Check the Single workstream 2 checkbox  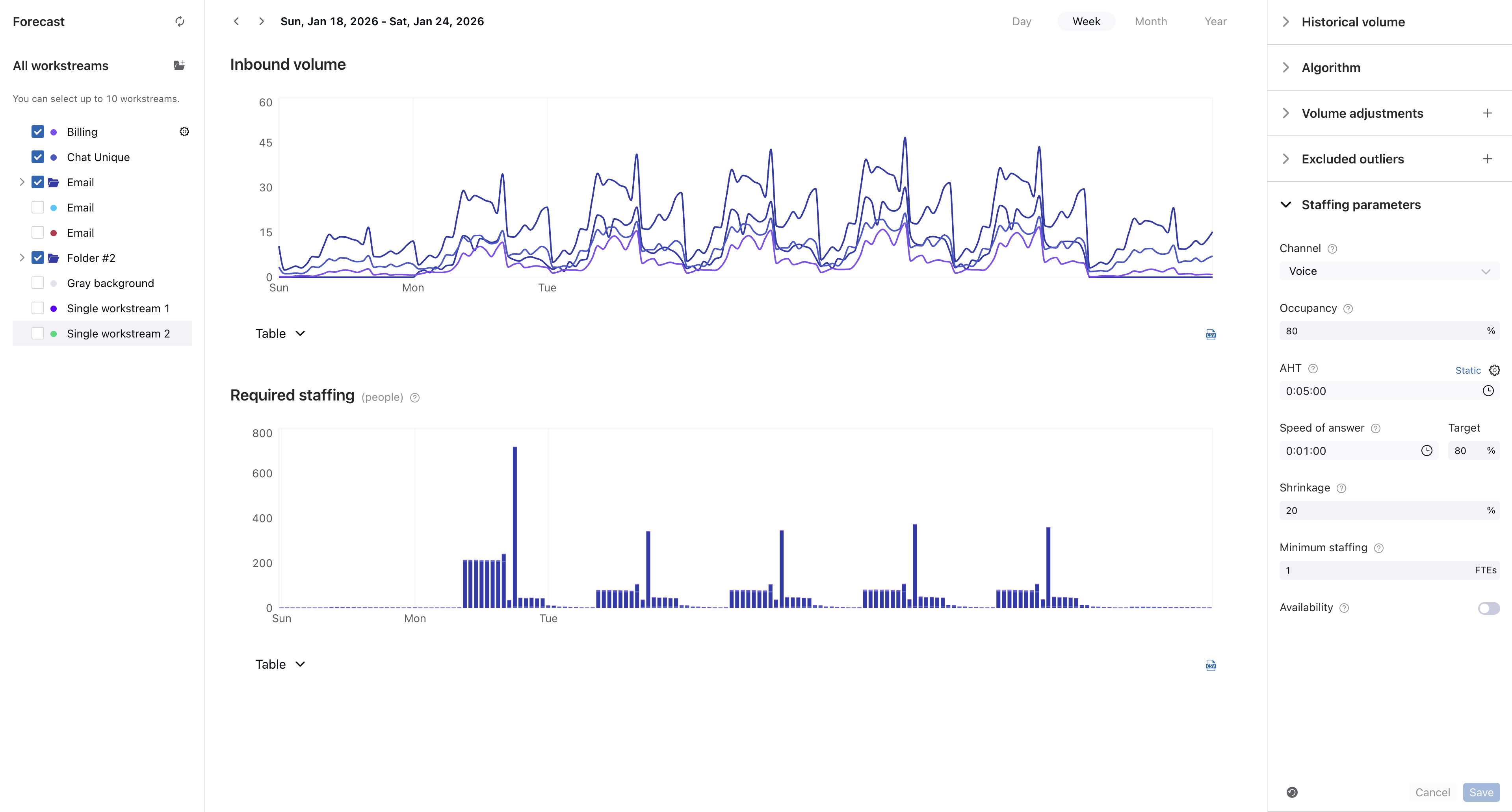pos(37,333)
